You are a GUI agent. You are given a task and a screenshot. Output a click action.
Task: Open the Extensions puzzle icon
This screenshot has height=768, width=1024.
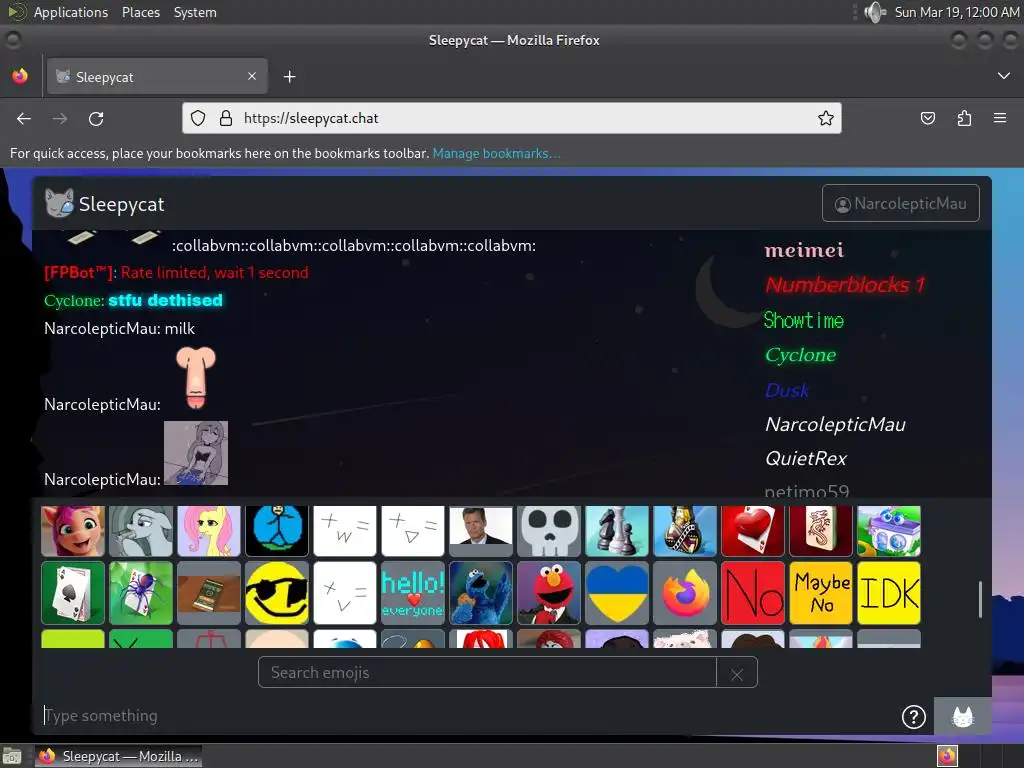coord(964,118)
